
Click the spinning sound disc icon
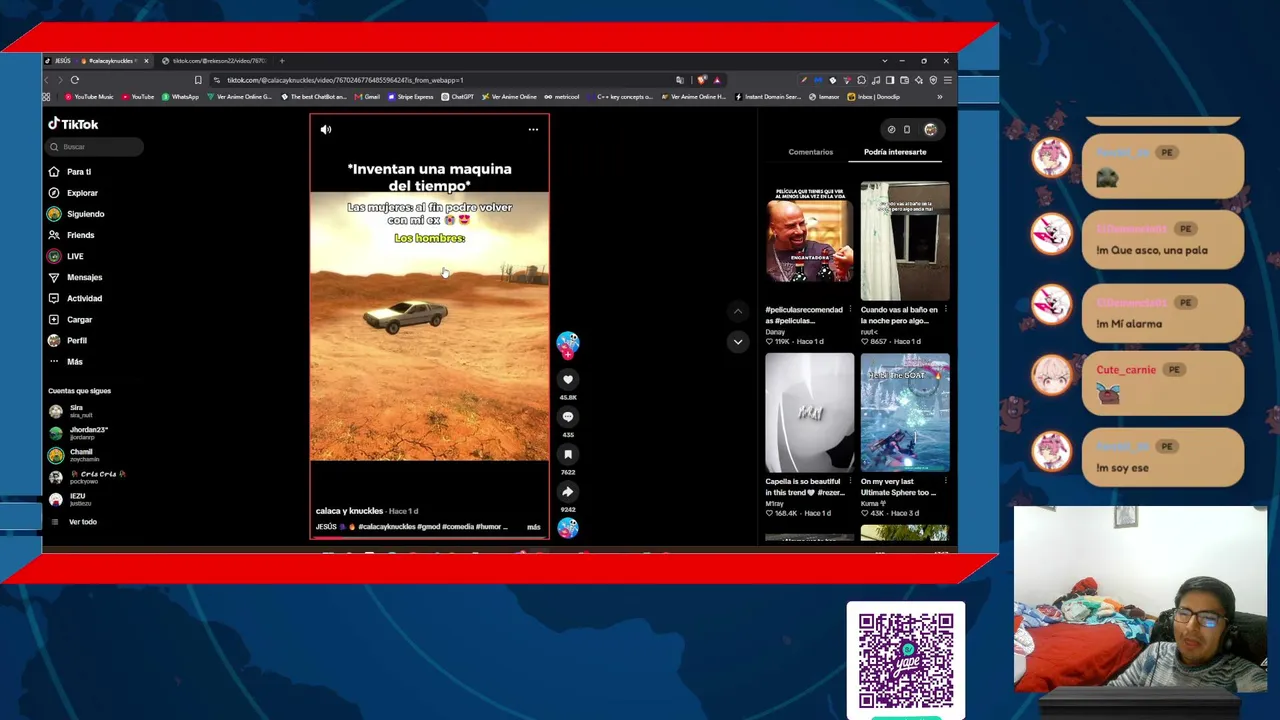click(568, 528)
